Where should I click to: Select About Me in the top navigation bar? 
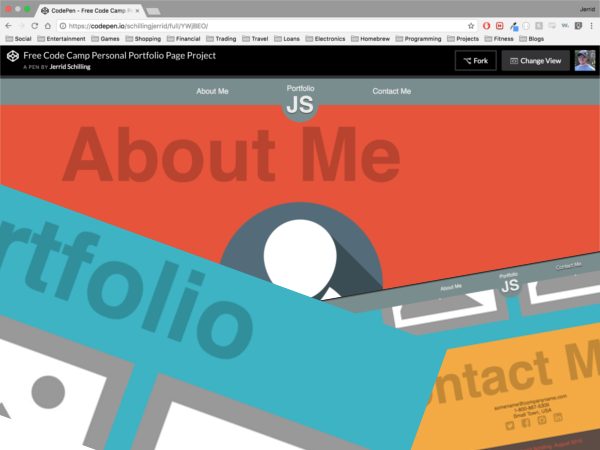click(x=212, y=91)
